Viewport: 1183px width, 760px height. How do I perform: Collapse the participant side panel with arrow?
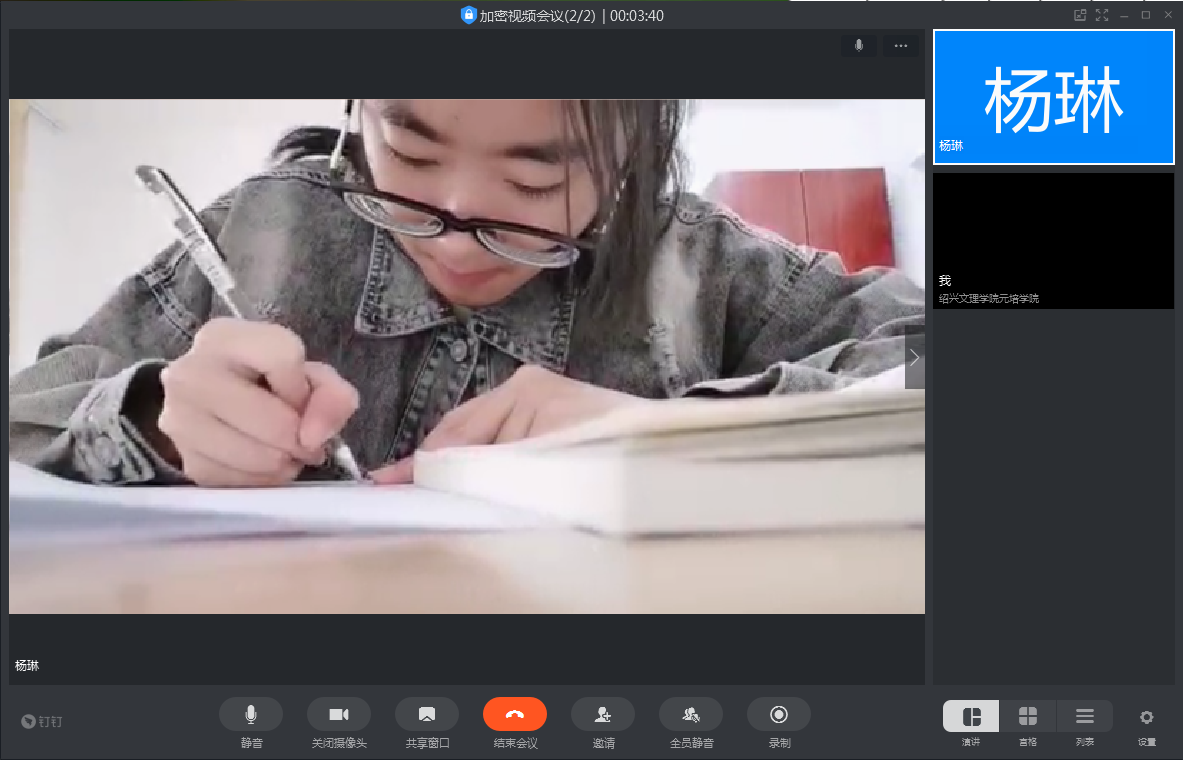(914, 357)
